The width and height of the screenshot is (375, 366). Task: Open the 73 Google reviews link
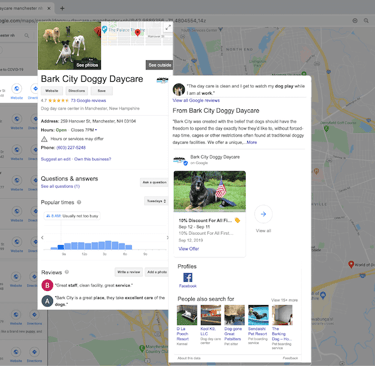click(x=88, y=100)
